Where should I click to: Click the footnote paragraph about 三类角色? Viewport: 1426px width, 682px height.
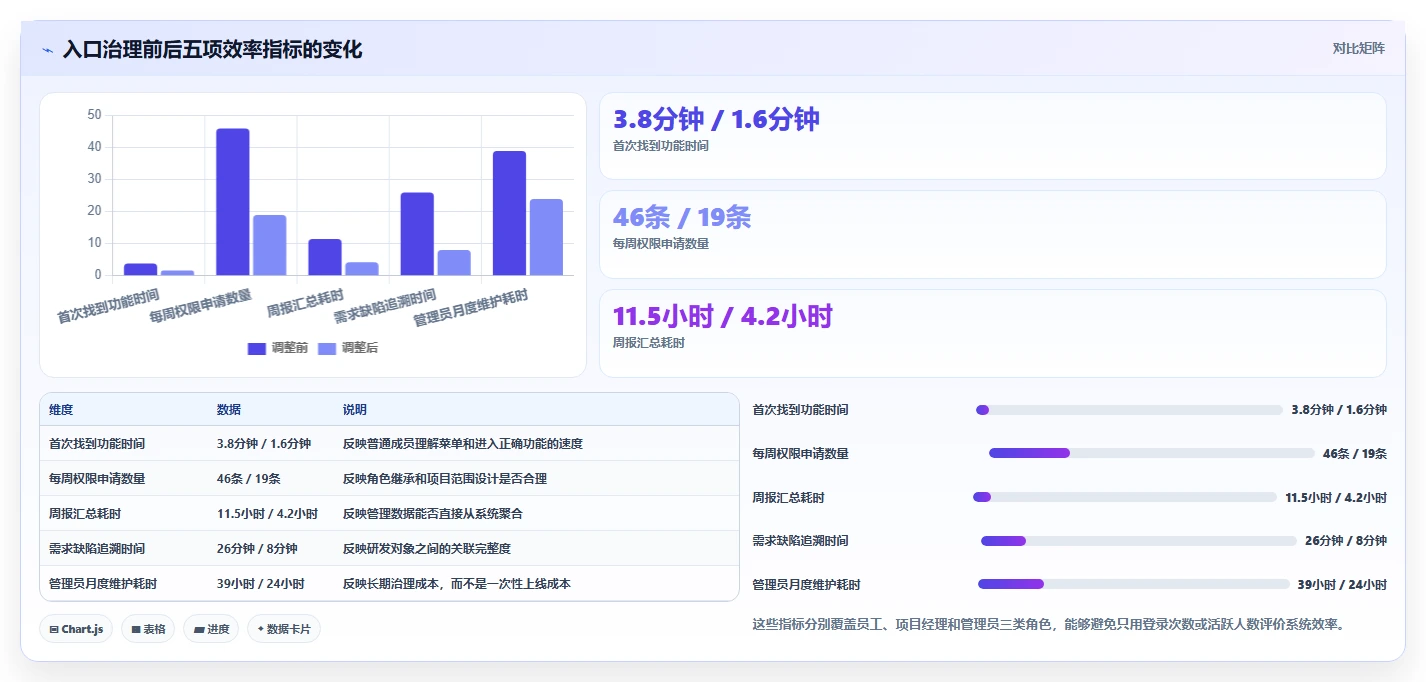coord(1049,625)
